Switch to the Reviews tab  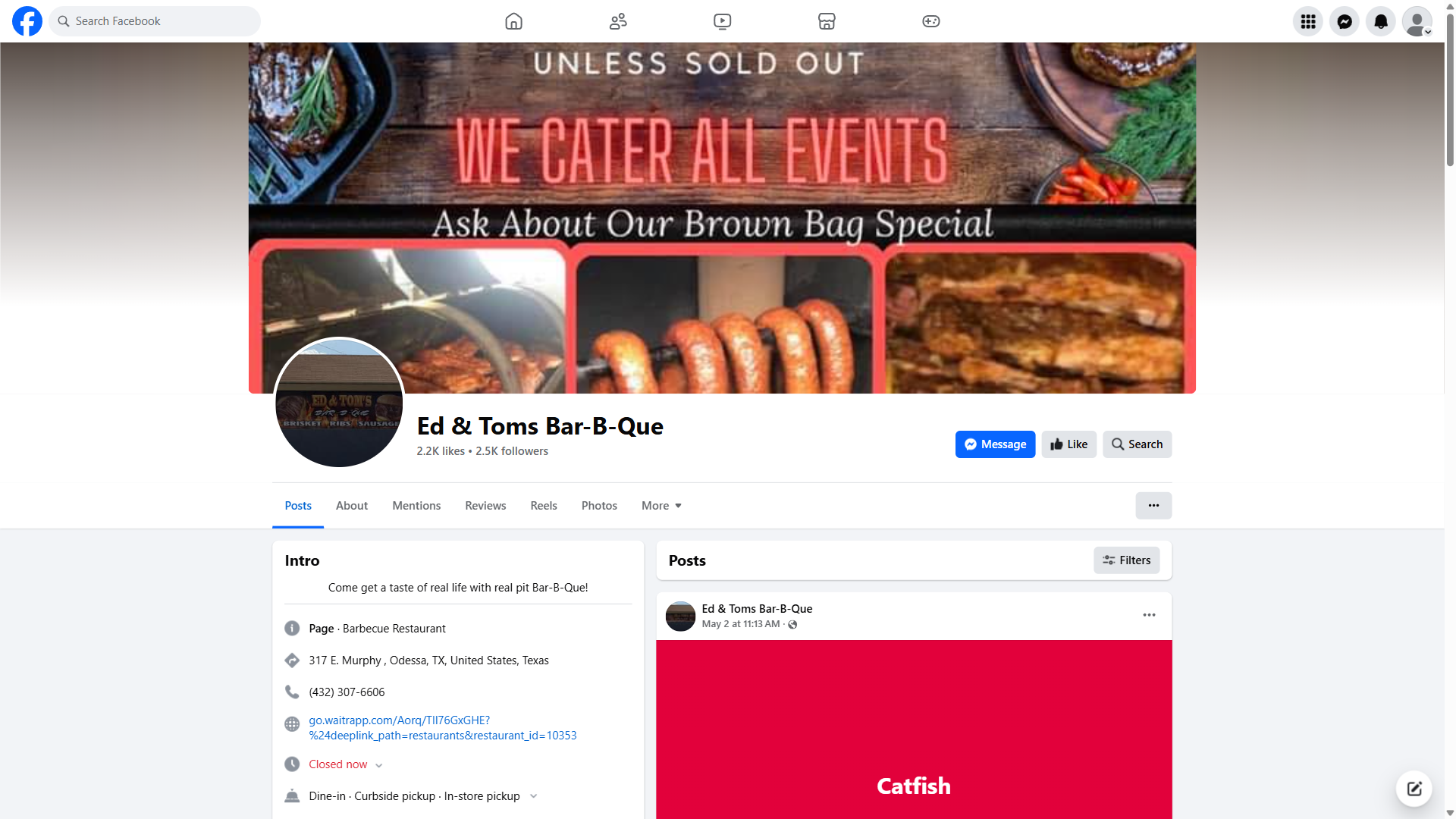(485, 506)
